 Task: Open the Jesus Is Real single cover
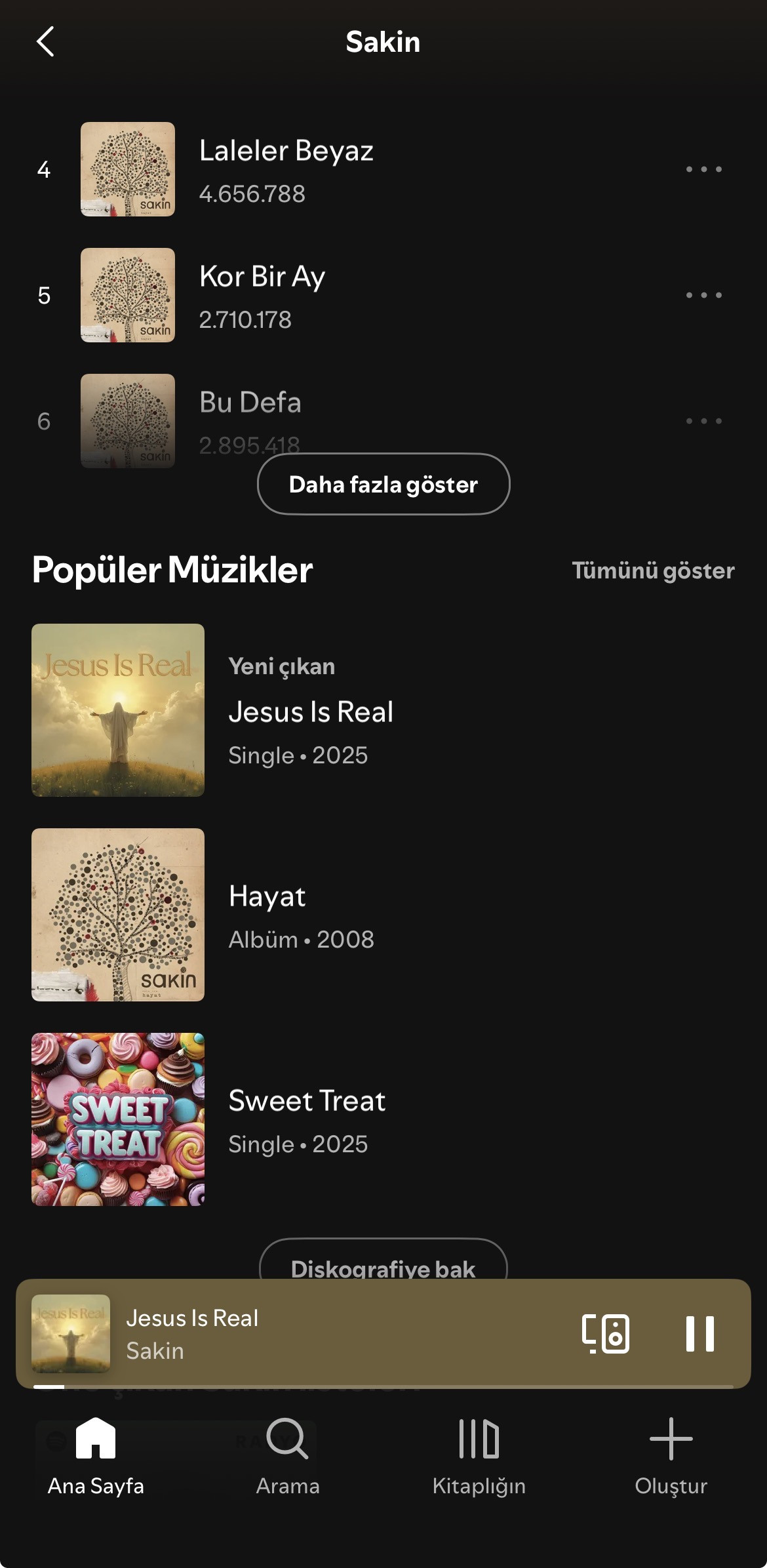[x=118, y=710]
